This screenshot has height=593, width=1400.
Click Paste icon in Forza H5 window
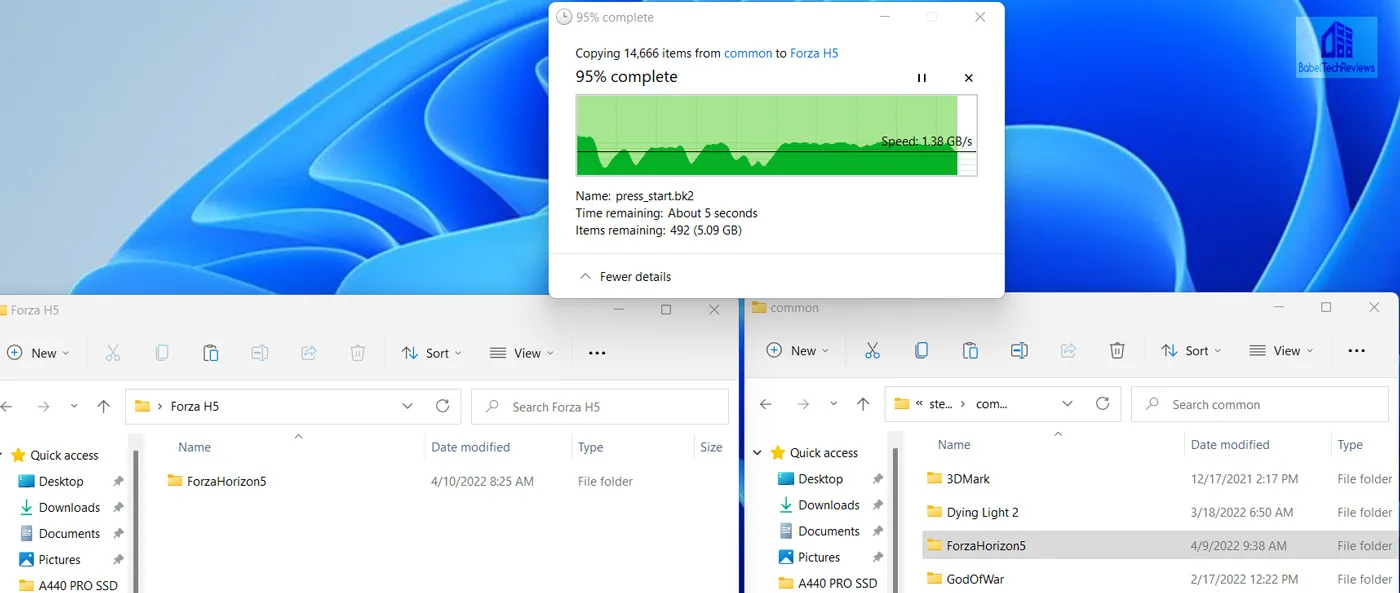210,353
